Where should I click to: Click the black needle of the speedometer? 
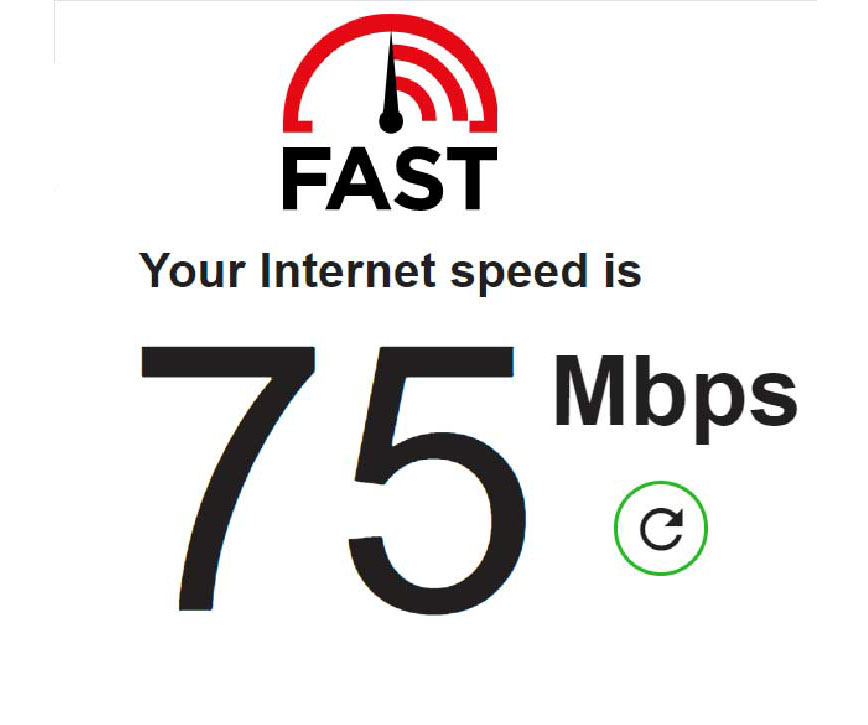[390, 81]
